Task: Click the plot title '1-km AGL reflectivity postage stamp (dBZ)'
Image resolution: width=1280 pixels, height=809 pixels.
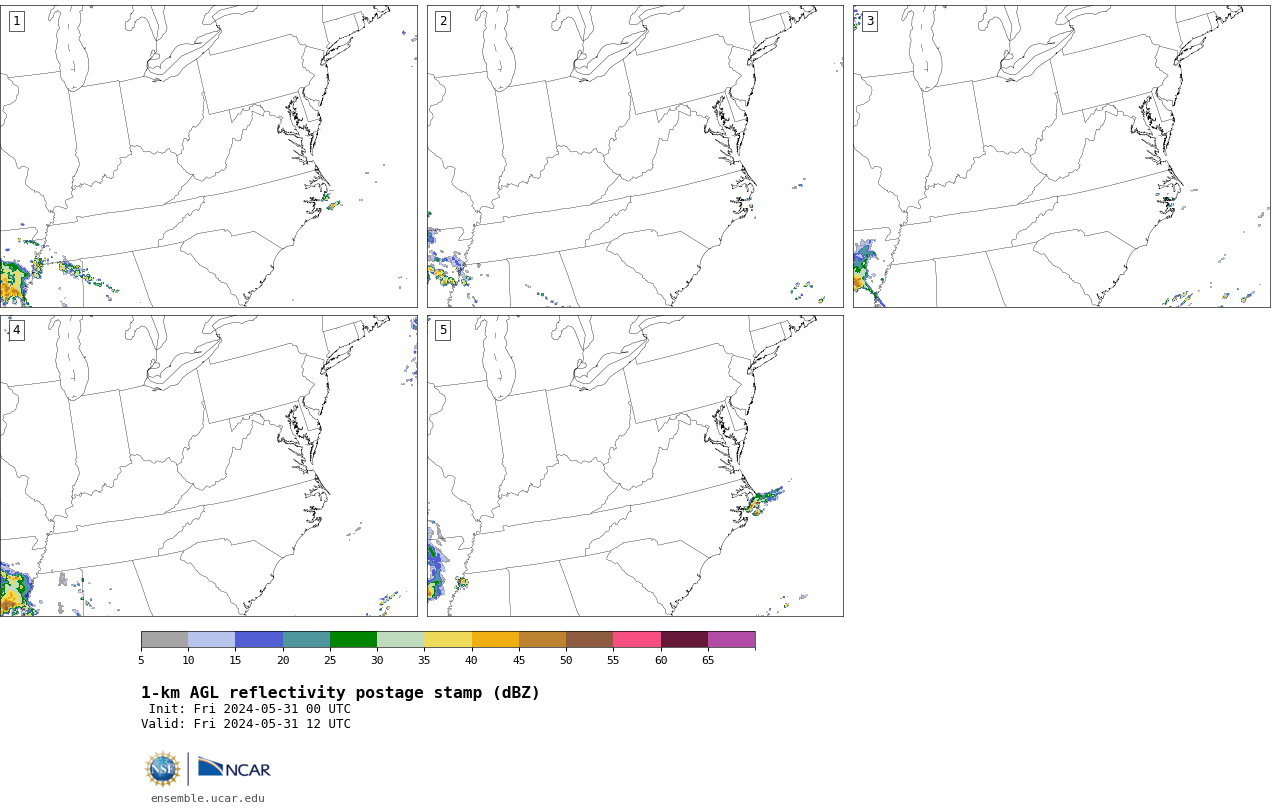Action: [340, 693]
